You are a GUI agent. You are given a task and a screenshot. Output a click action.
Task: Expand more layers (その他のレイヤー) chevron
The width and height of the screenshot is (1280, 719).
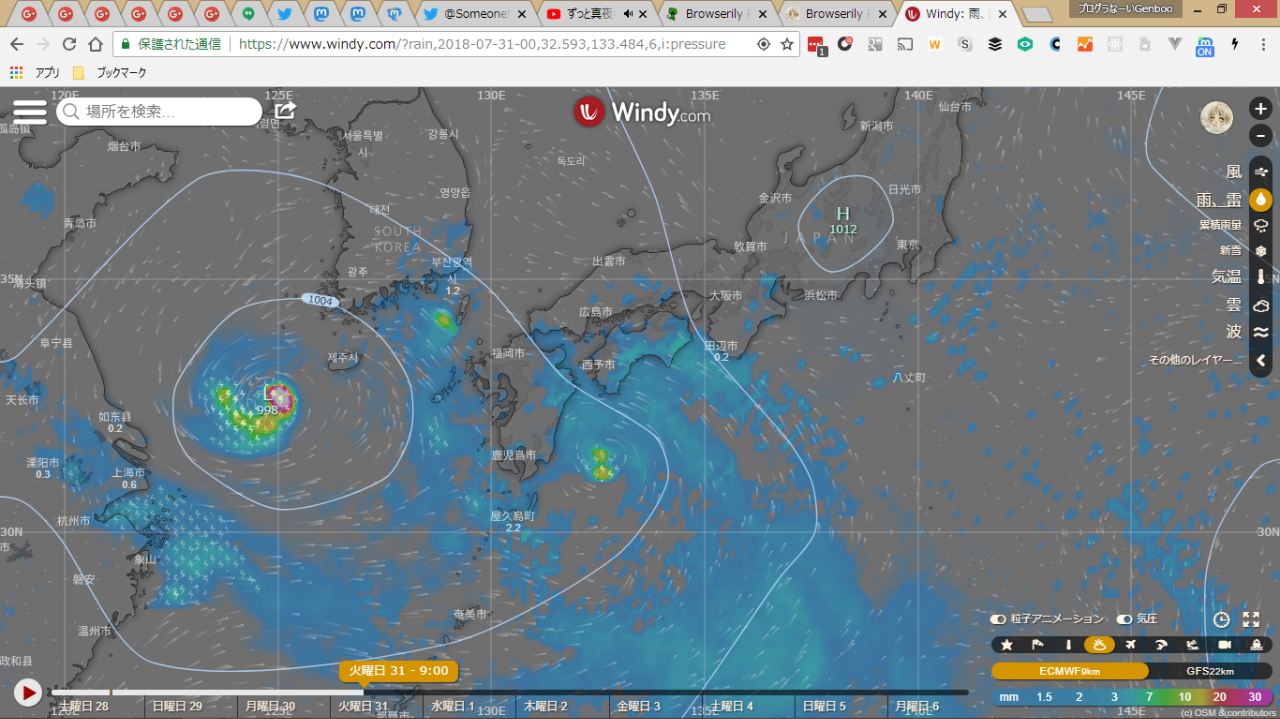point(1261,360)
